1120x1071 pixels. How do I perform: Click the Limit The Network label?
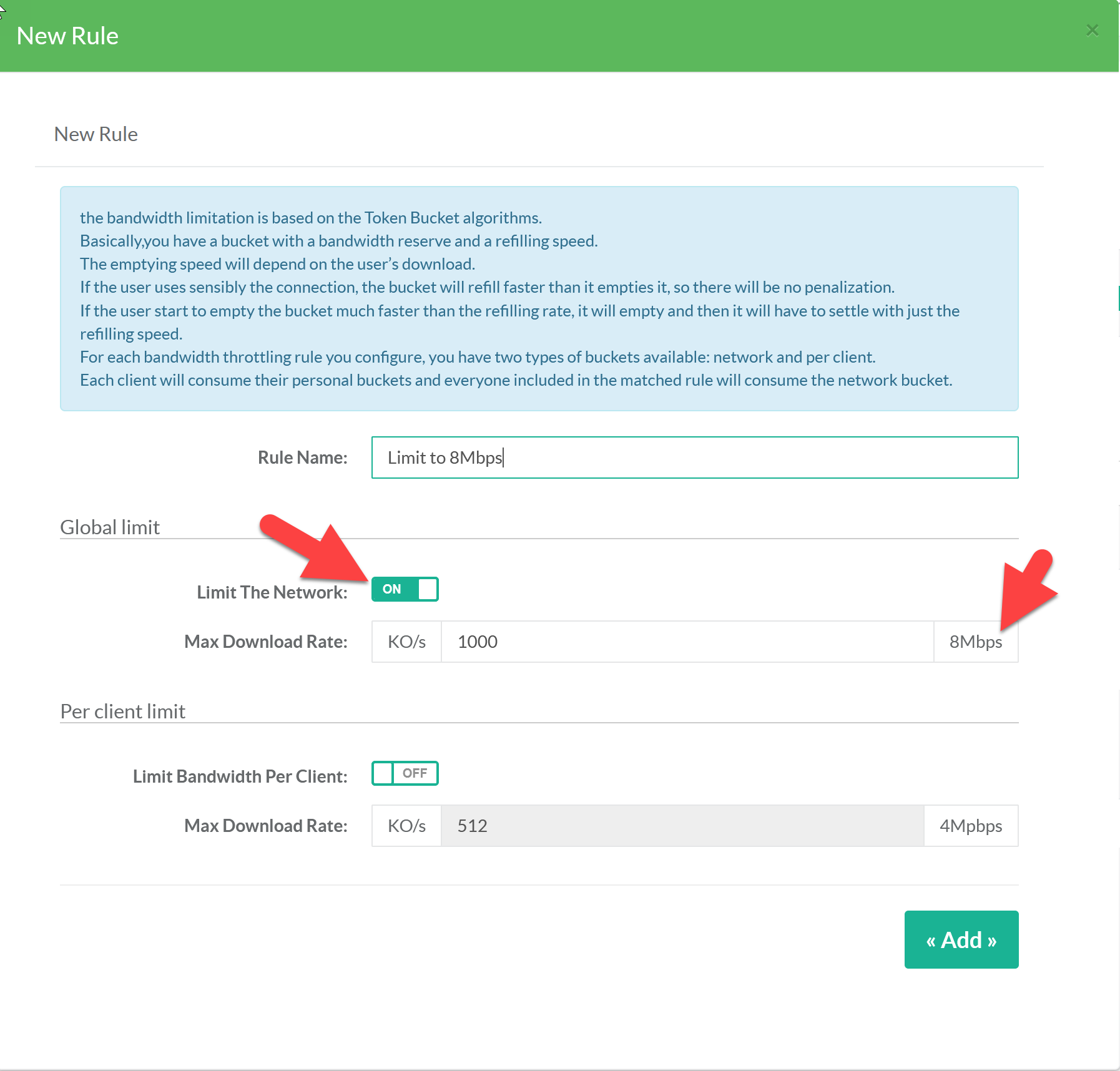[272, 592]
